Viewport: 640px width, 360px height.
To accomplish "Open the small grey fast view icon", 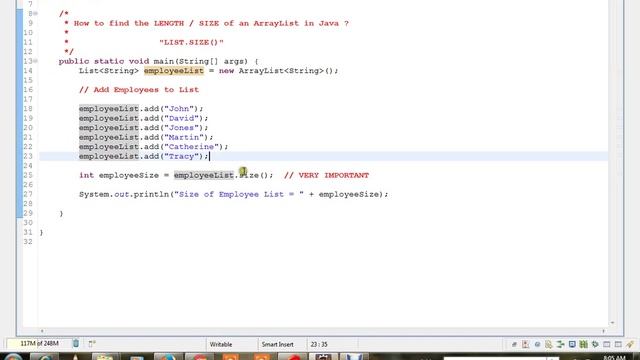I will click(x=514, y=344).
